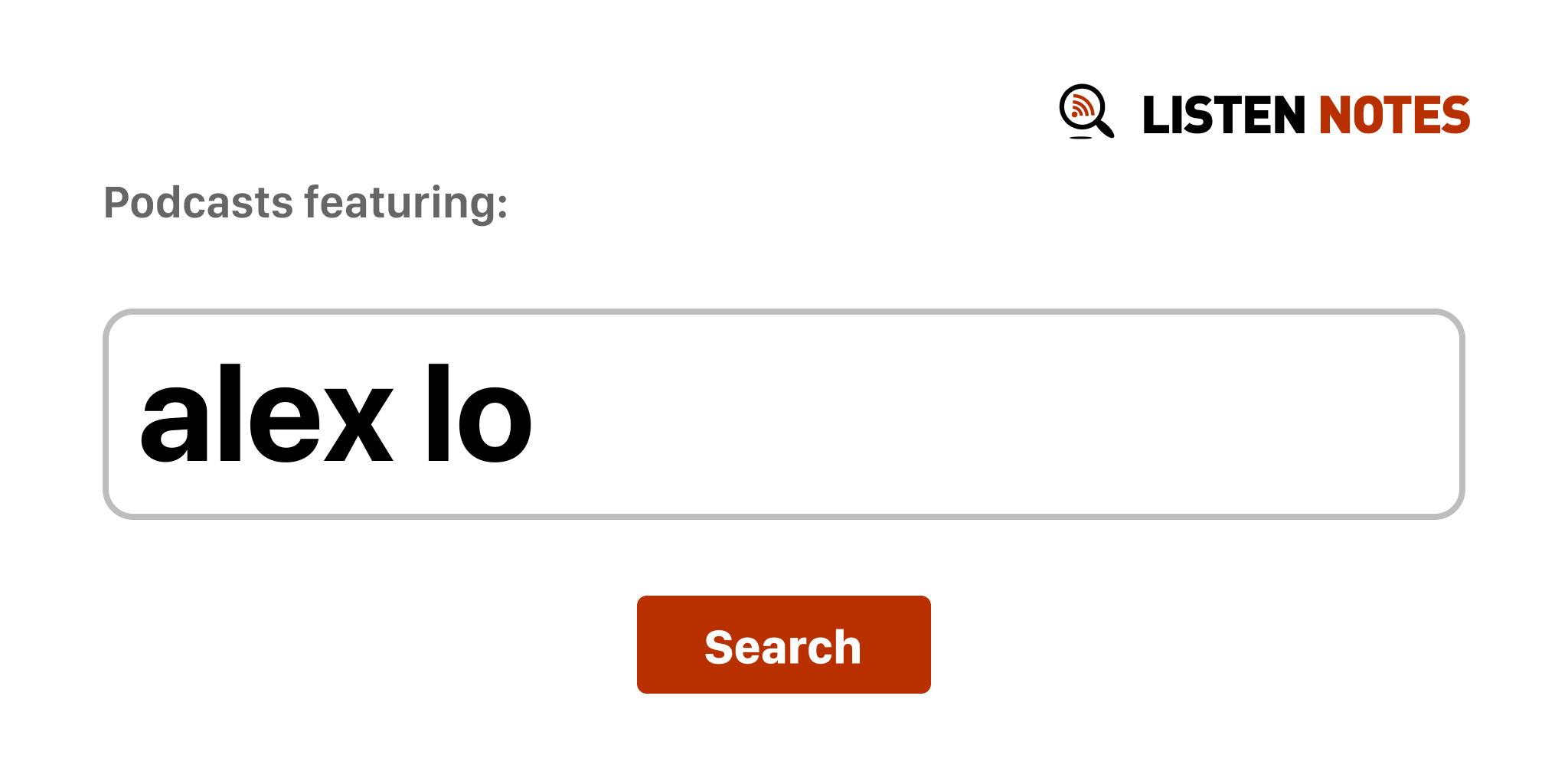Click the magnifier handle of logo icon
The width and height of the screenshot is (1568, 784).
pyautogui.click(x=1105, y=127)
